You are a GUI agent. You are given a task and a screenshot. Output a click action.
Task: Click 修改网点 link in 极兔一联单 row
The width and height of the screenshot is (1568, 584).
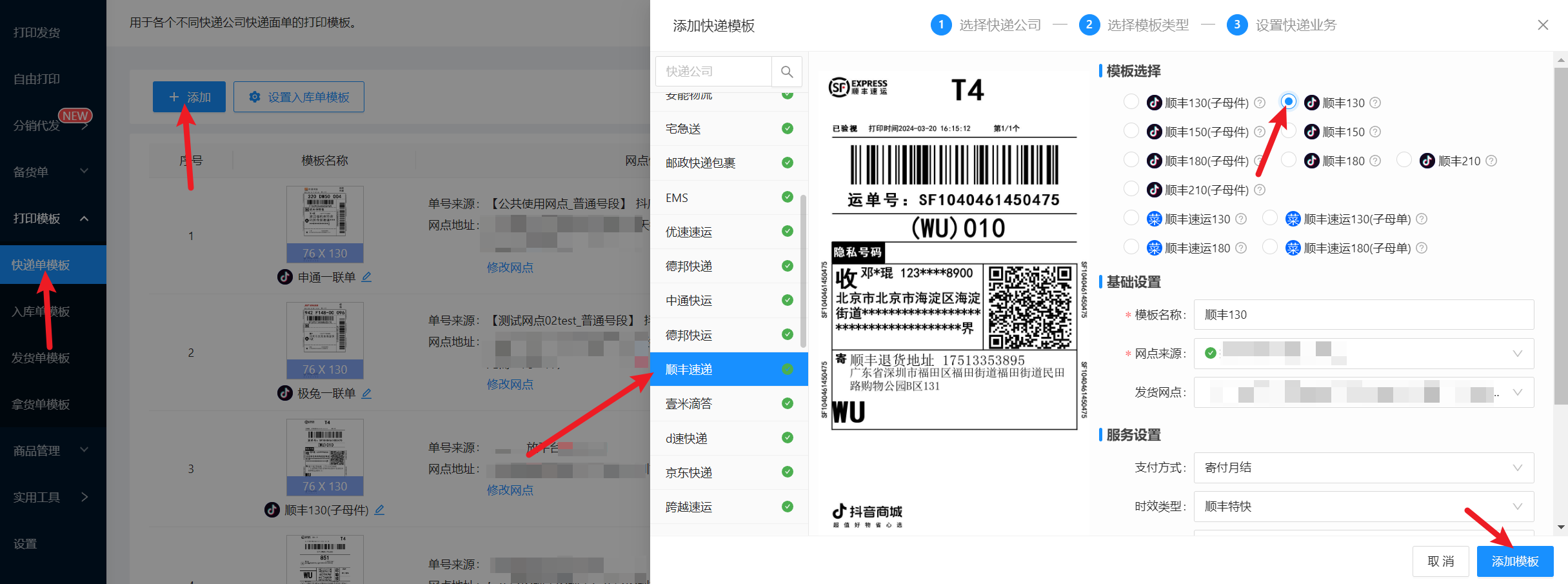510,384
